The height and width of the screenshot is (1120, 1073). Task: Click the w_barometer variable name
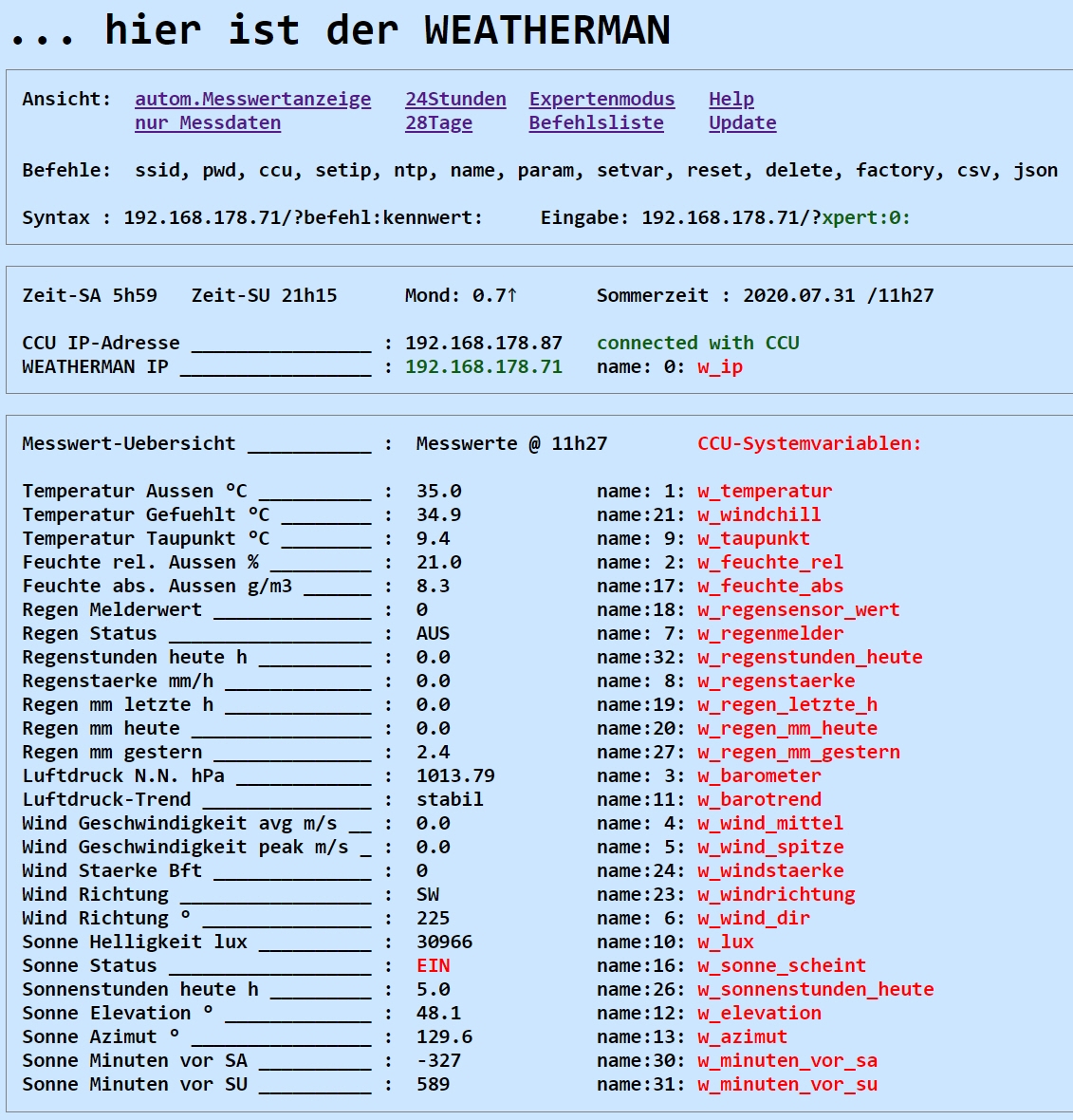[759, 775]
